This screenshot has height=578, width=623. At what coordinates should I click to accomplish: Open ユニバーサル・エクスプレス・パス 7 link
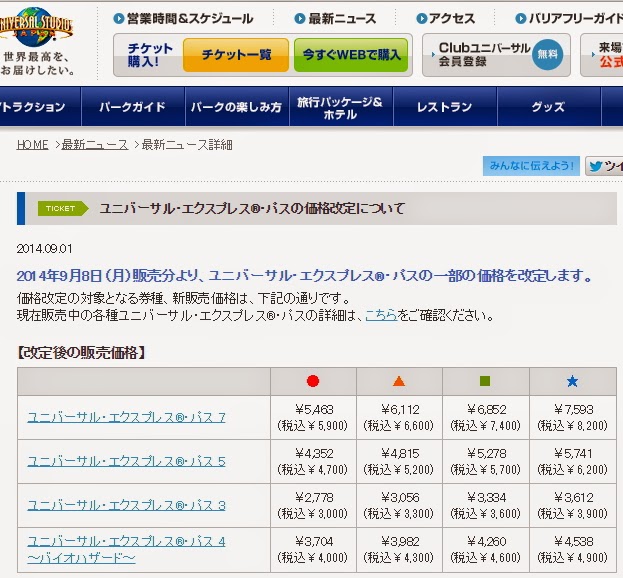tap(126, 418)
